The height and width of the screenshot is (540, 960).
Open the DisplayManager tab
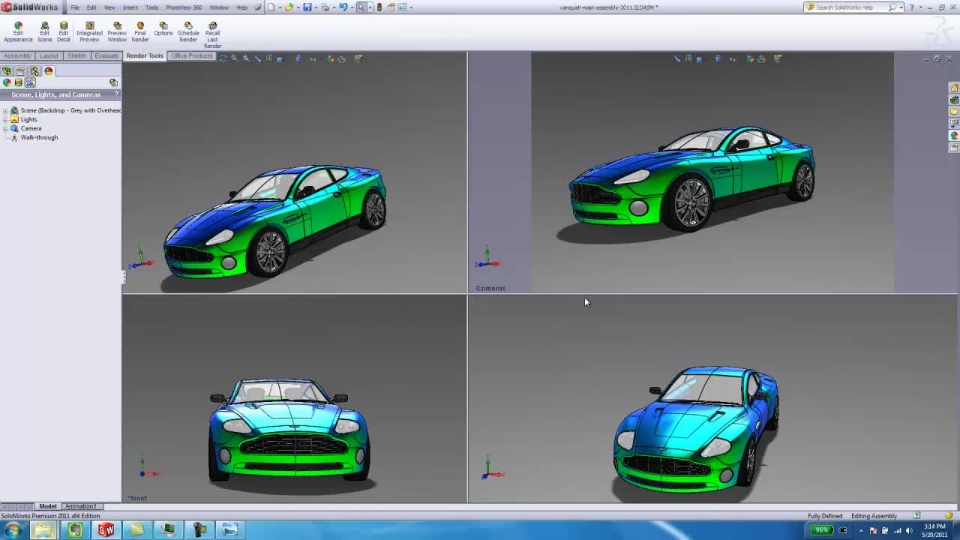pyautogui.click(x=48, y=71)
